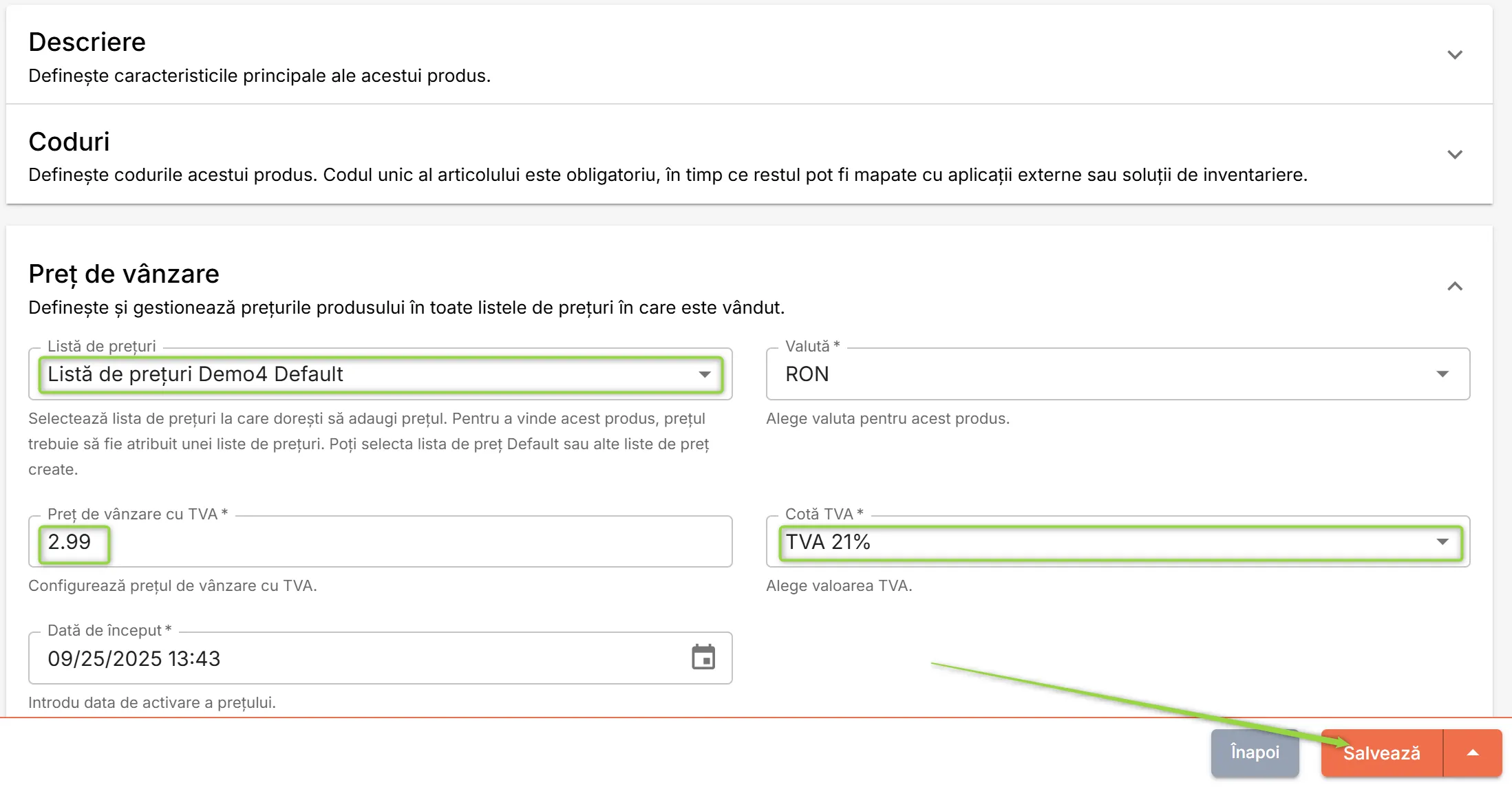Viewport: 1512px width, 787px height.
Task: Select the TVA 21% value text
Action: click(828, 542)
